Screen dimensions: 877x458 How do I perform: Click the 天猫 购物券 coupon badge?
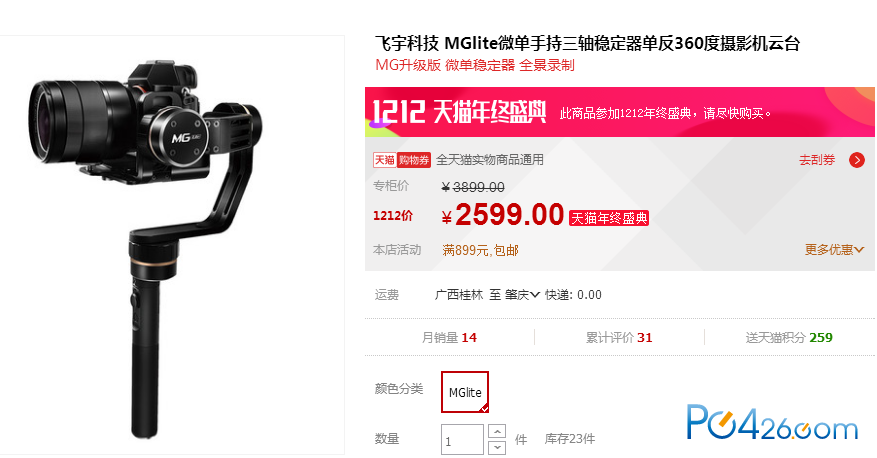(x=402, y=160)
